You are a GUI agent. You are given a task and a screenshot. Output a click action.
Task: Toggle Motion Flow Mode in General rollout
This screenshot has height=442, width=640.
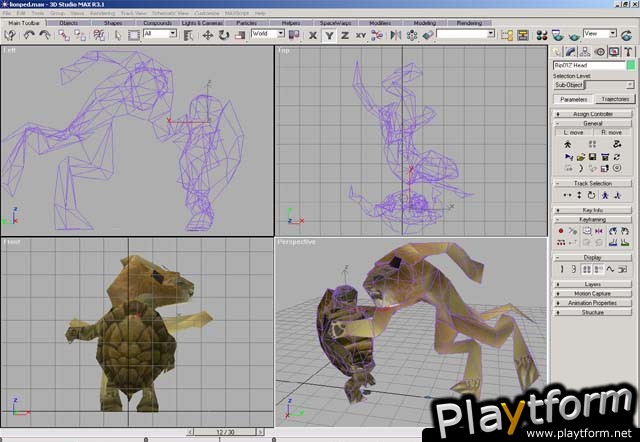point(617,144)
